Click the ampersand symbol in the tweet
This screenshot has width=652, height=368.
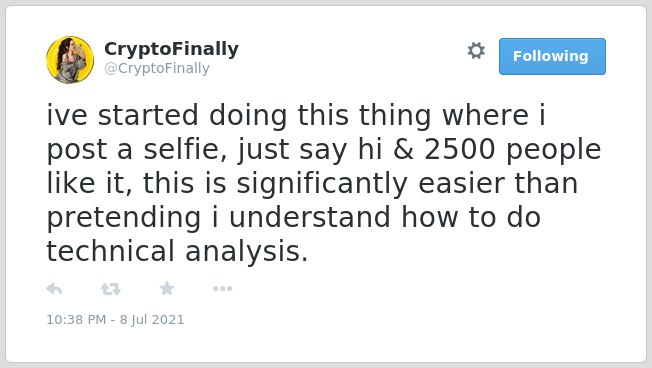point(403,149)
